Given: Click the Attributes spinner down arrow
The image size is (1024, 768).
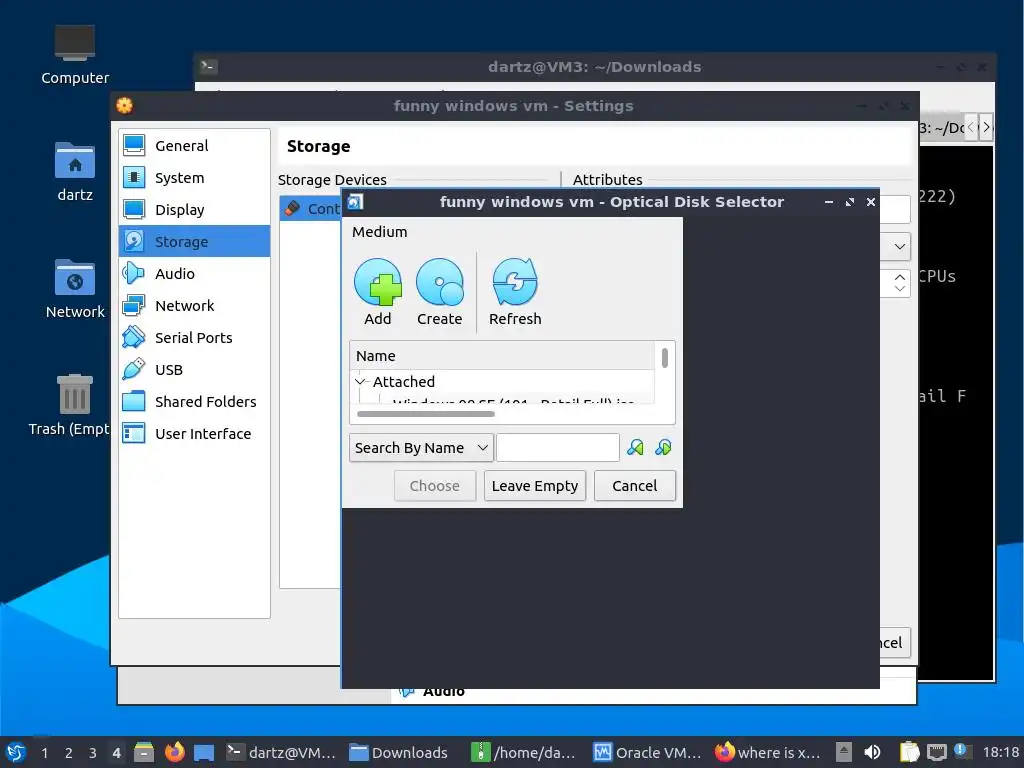Looking at the screenshot, I should [900, 289].
